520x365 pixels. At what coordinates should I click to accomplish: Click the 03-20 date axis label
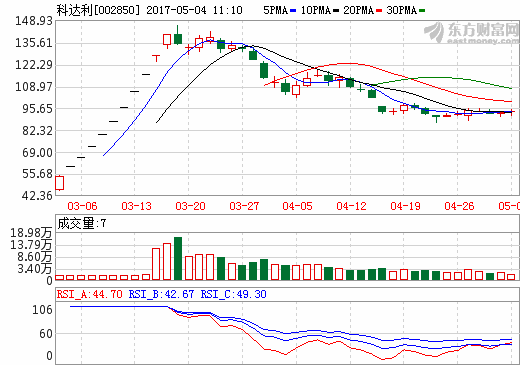[190, 206]
